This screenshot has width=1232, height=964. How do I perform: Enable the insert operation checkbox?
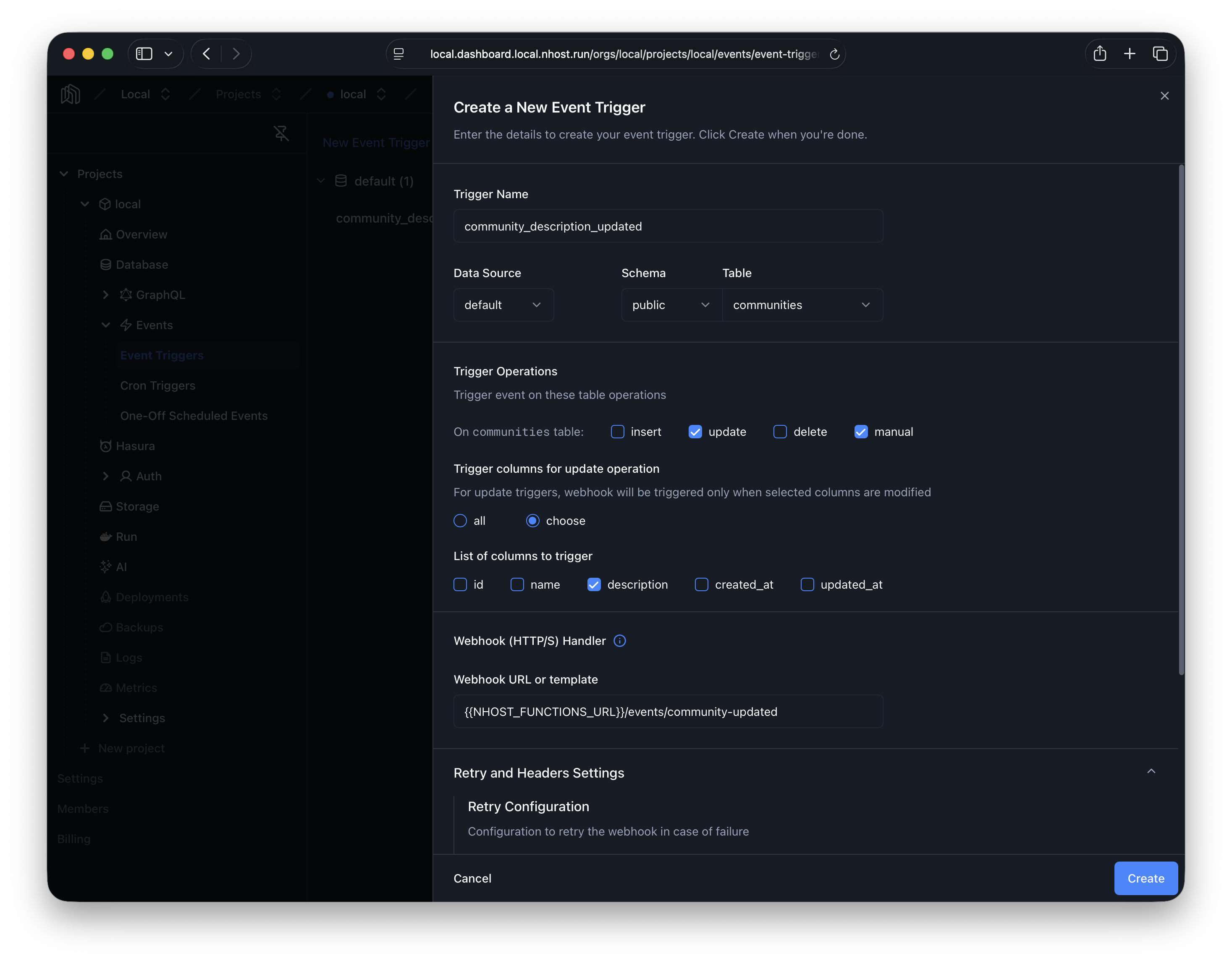click(x=617, y=432)
